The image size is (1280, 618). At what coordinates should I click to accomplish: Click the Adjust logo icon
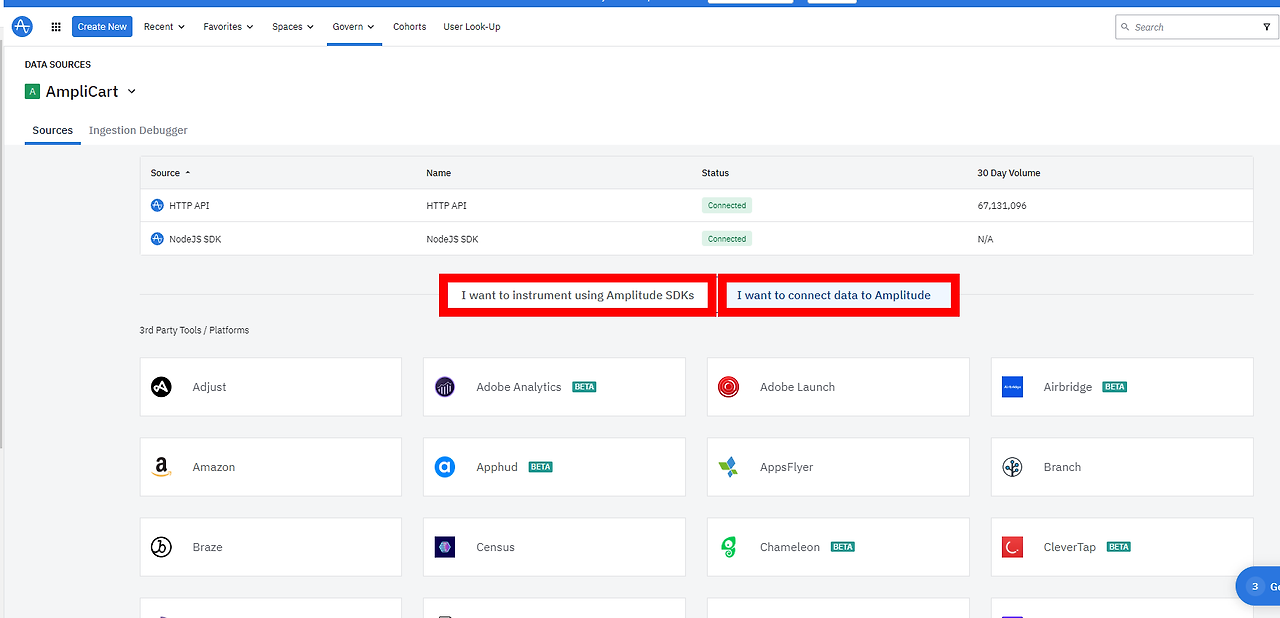tap(161, 387)
